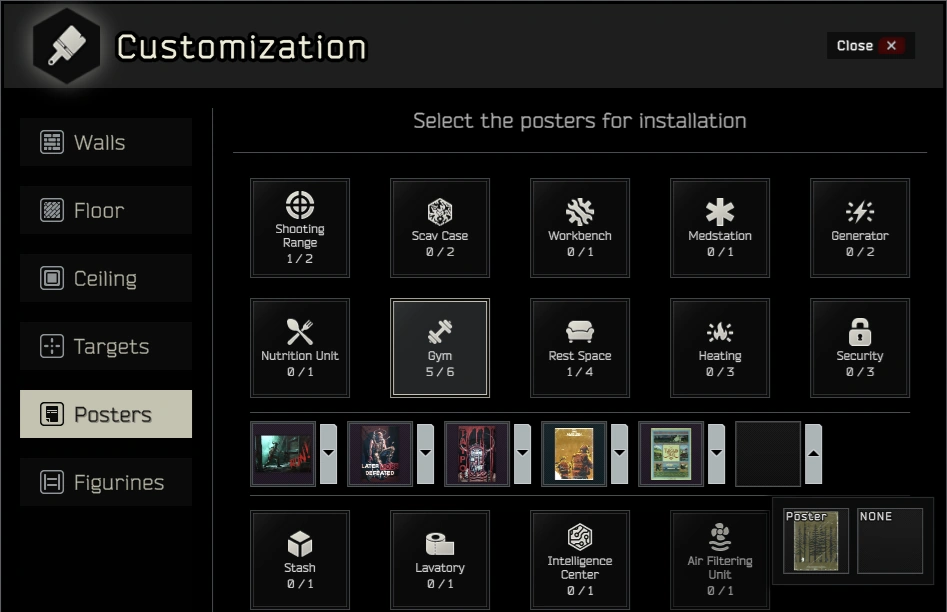Image resolution: width=947 pixels, height=612 pixels.
Task: Switch to the Walls tab
Action: pos(106,142)
